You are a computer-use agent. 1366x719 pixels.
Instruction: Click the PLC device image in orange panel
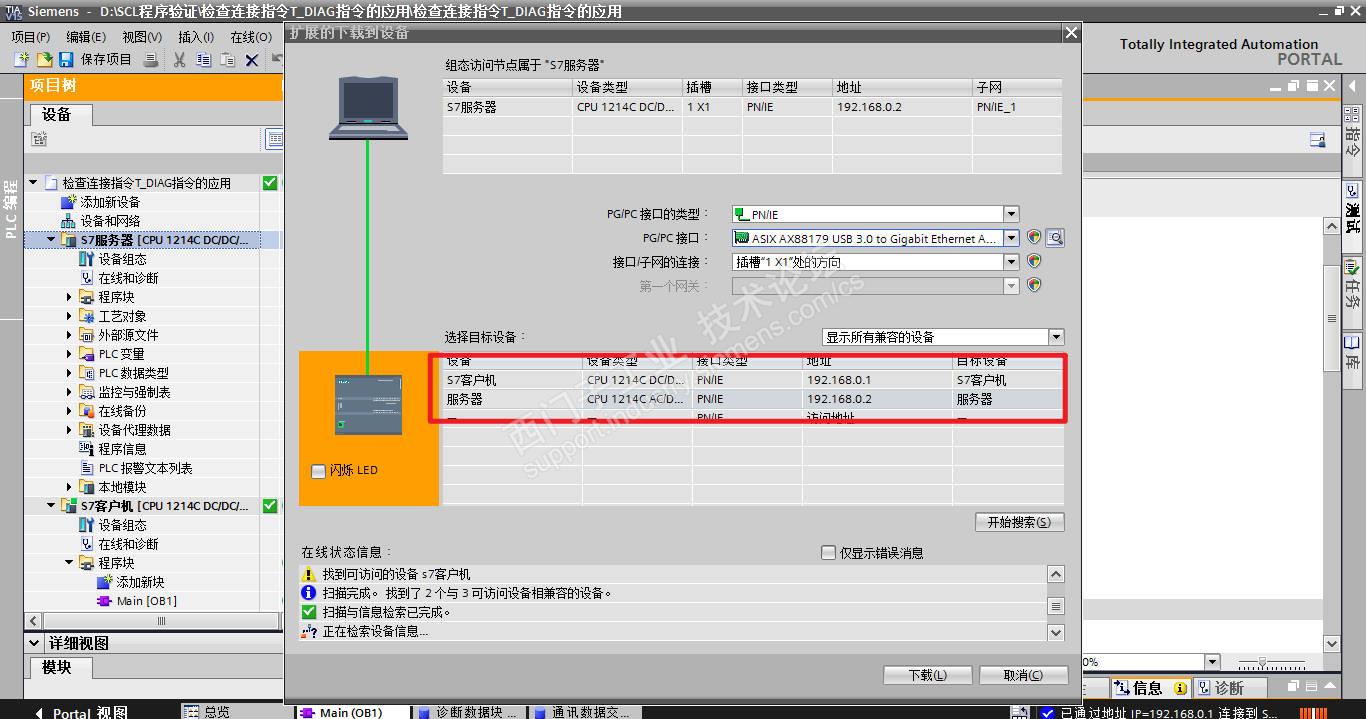(x=368, y=404)
